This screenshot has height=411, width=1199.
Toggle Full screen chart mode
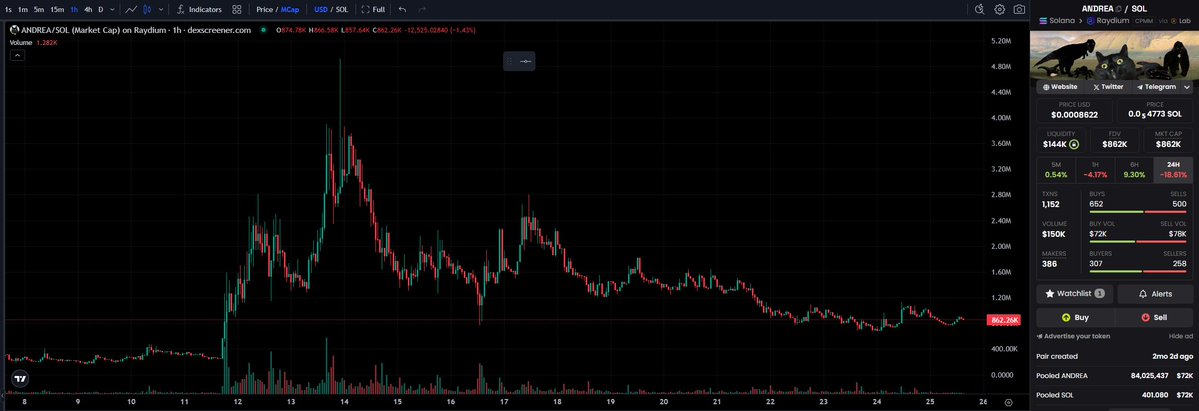tap(373, 9)
